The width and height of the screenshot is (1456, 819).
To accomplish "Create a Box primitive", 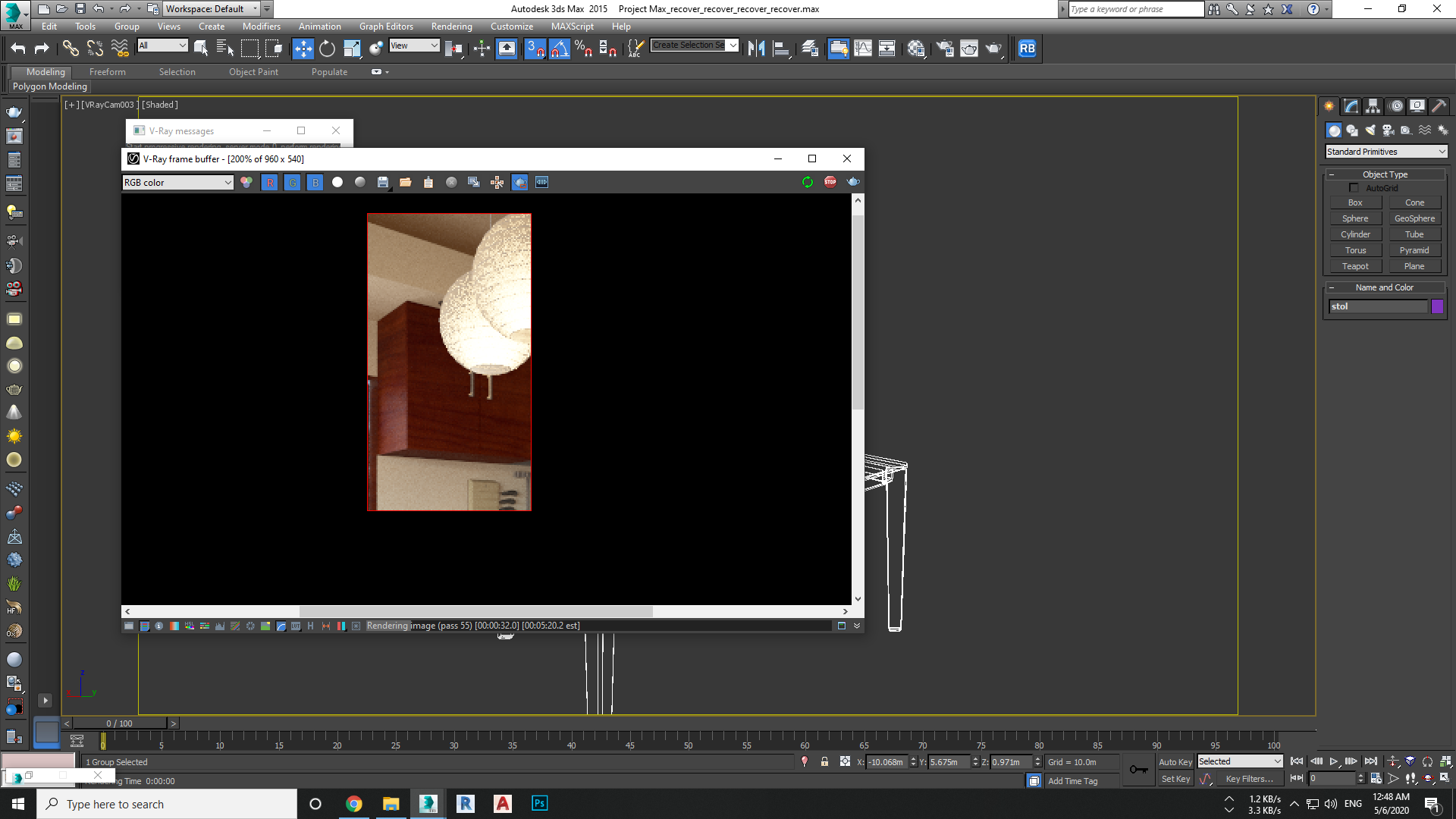I will pyautogui.click(x=1355, y=203).
